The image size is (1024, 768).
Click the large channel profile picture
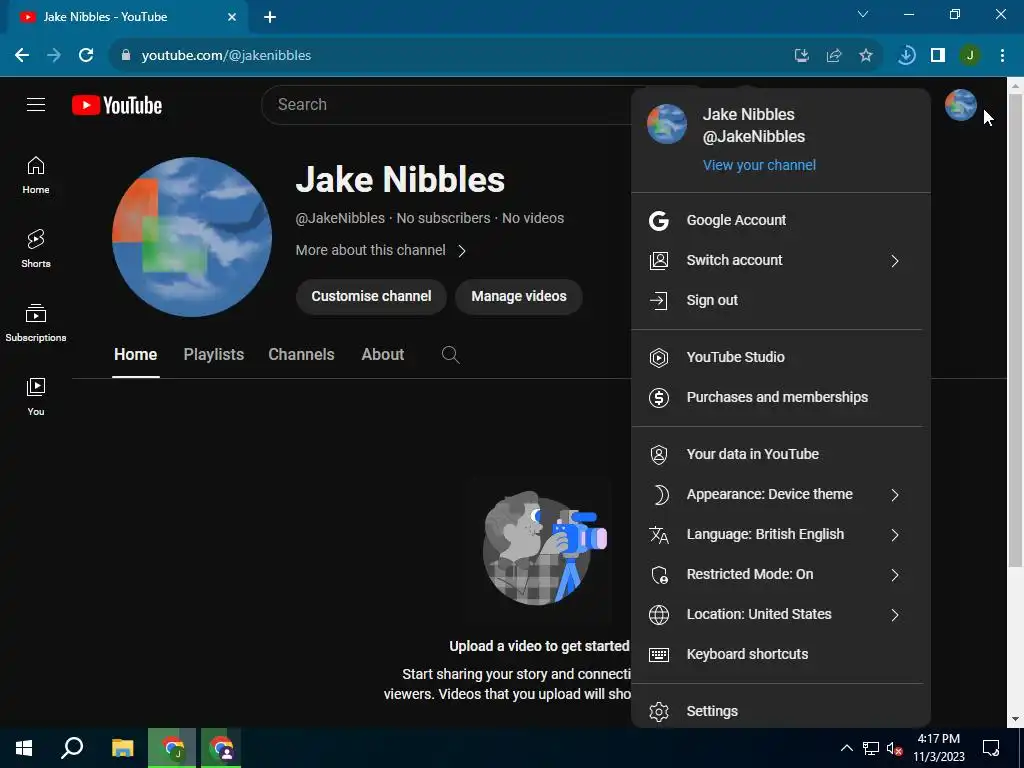192,236
